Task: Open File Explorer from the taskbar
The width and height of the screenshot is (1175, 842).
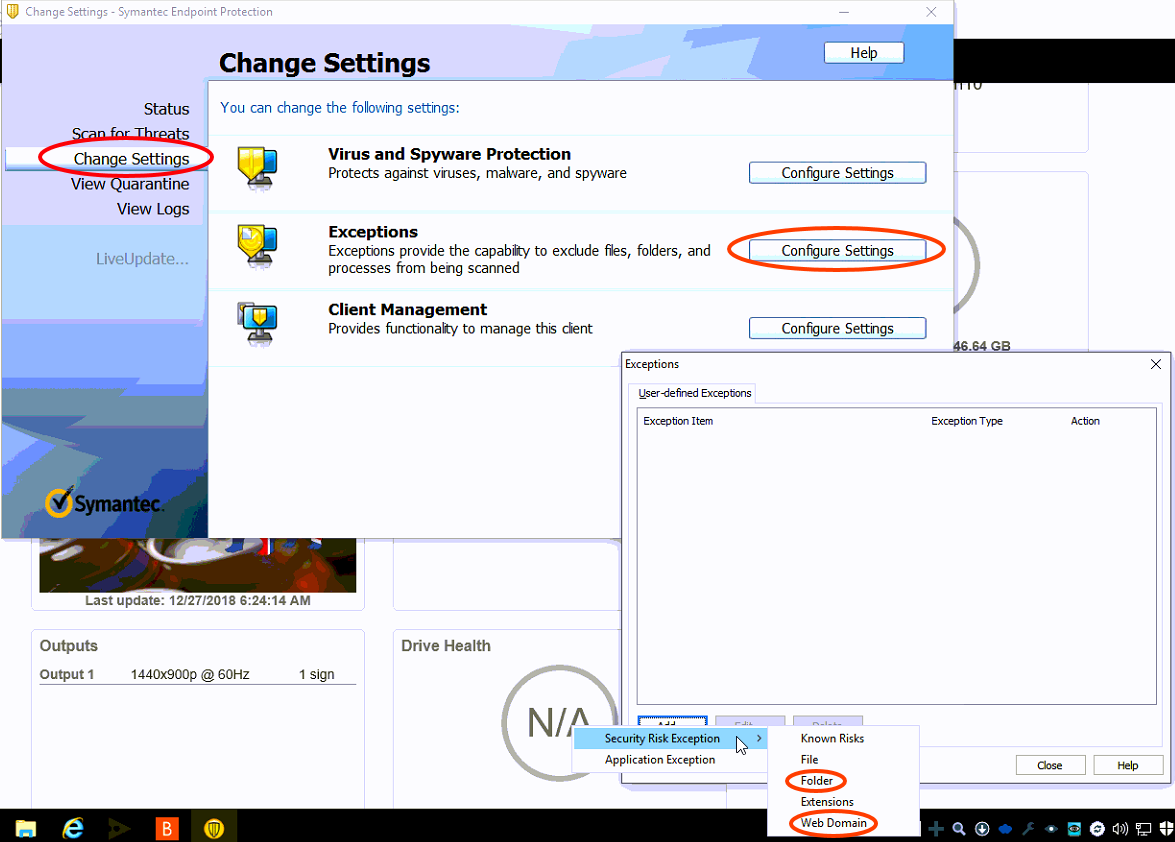Action: (x=26, y=828)
